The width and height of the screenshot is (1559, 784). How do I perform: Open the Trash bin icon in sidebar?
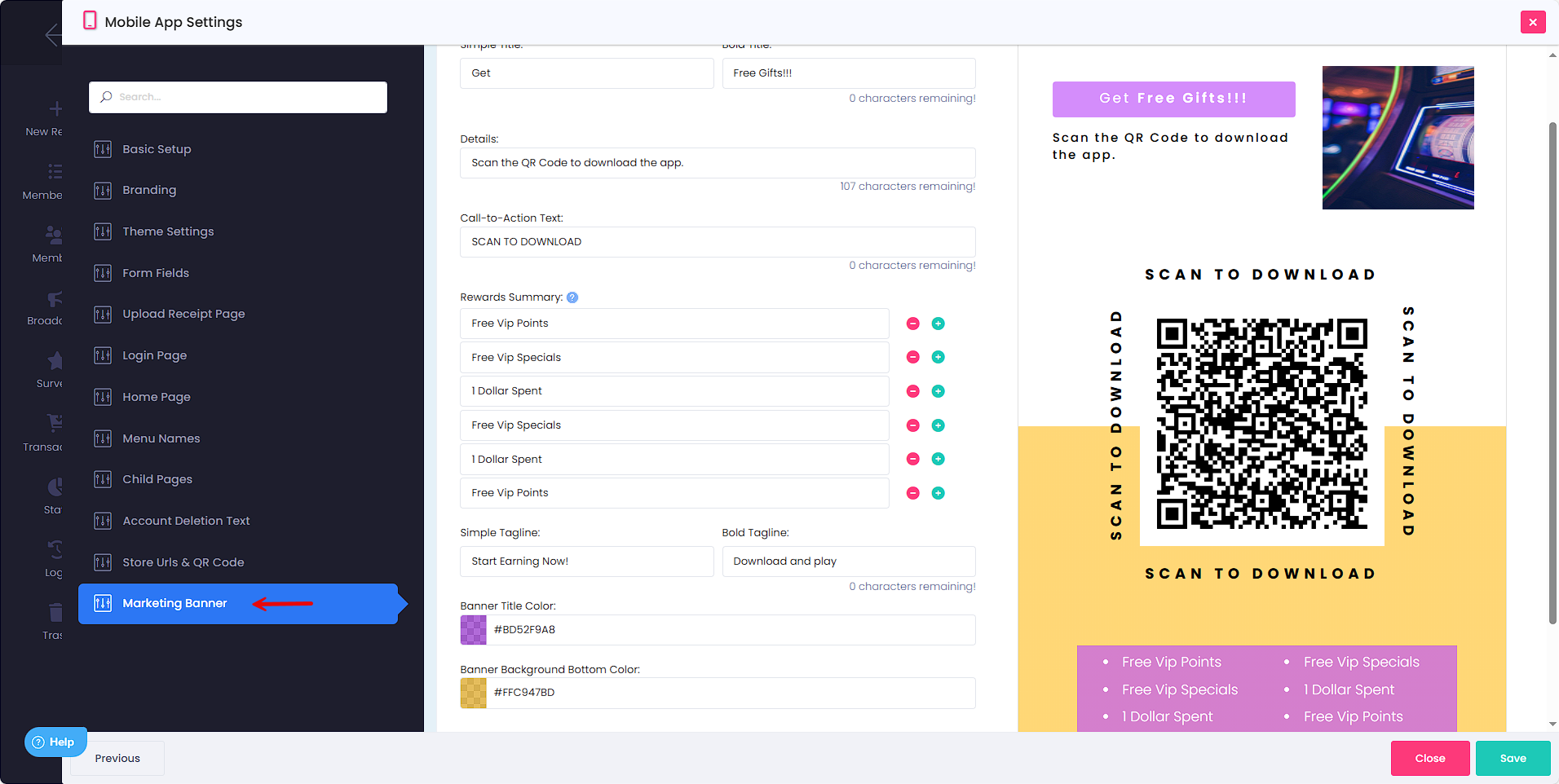[x=55, y=612]
